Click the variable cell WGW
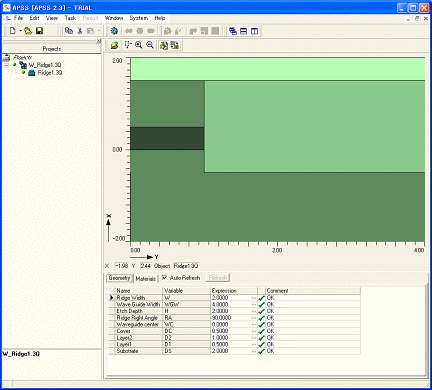432x390 pixels. pyautogui.click(x=186, y=305)
